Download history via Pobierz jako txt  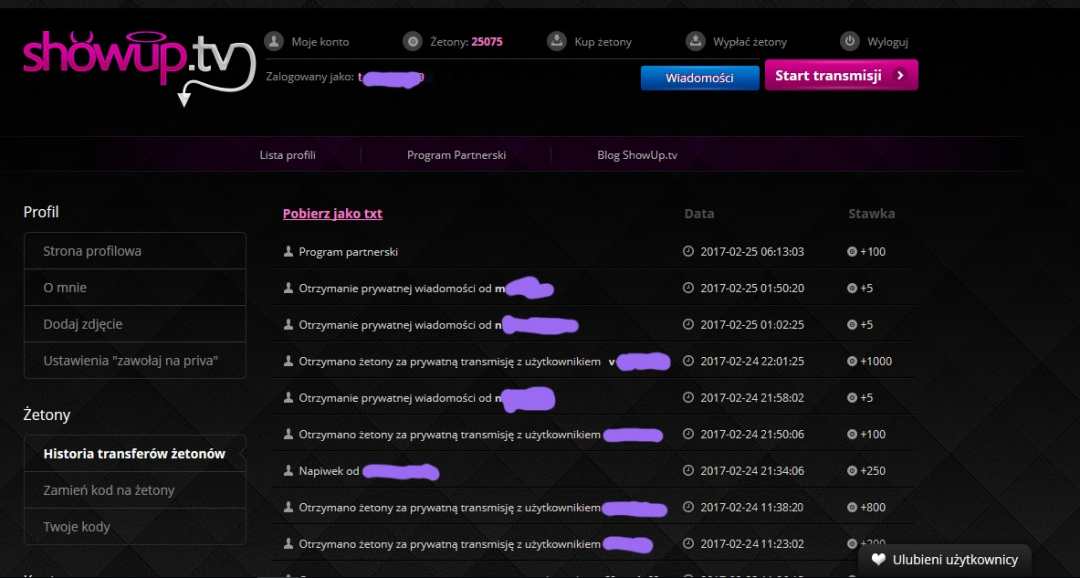332,213
